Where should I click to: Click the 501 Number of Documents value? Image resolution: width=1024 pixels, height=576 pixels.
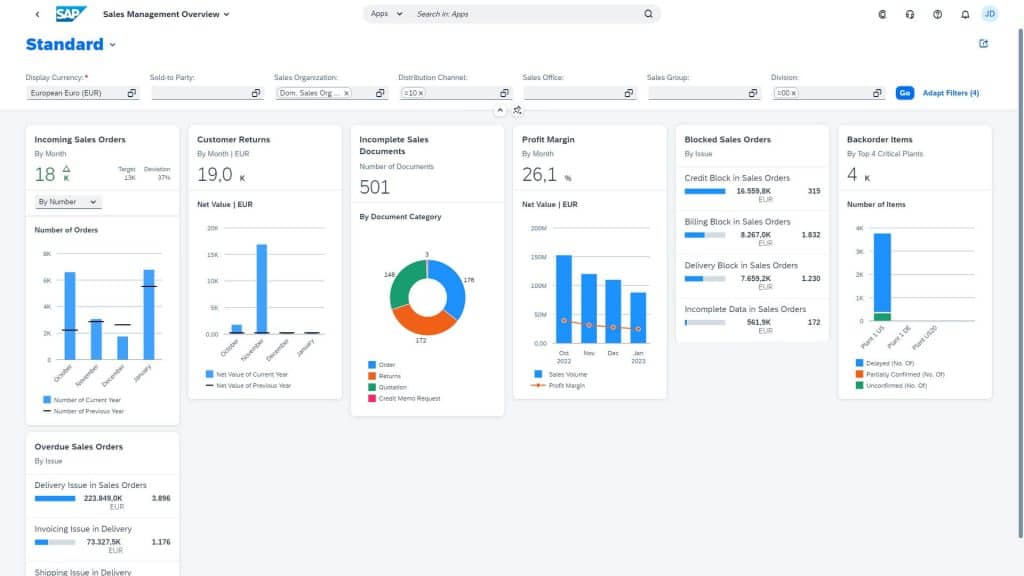coord(375,187)
